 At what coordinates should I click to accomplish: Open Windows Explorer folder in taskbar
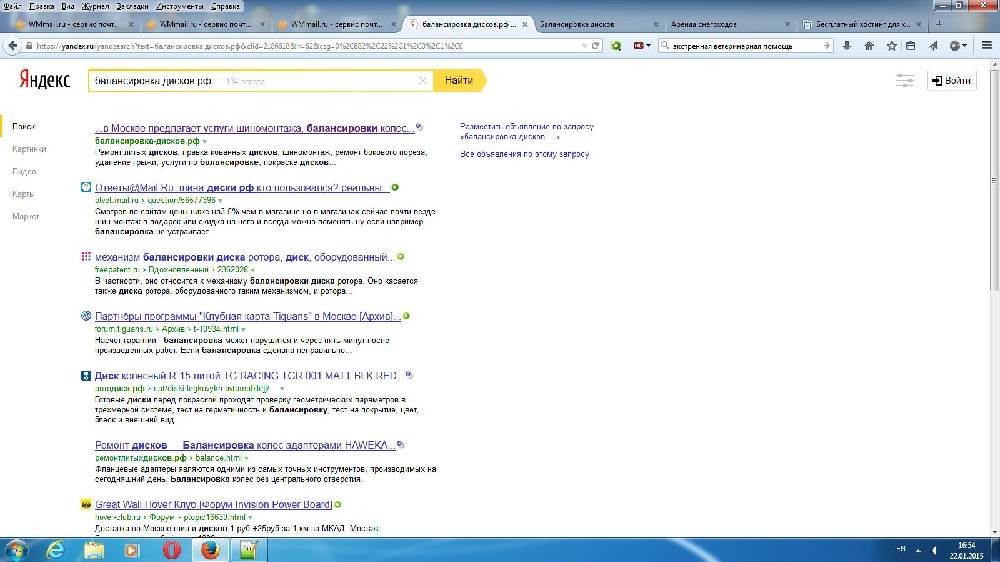click(94, 550)
